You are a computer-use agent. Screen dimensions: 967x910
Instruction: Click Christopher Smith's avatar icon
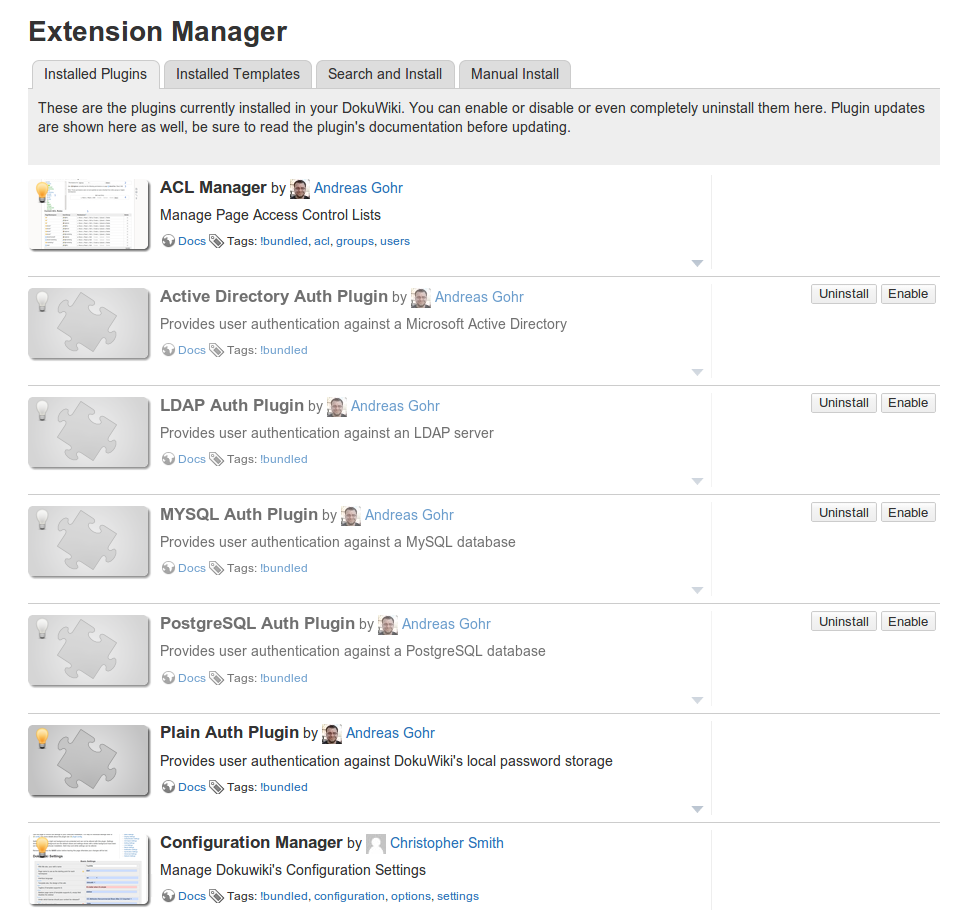[x=376, y=844]
